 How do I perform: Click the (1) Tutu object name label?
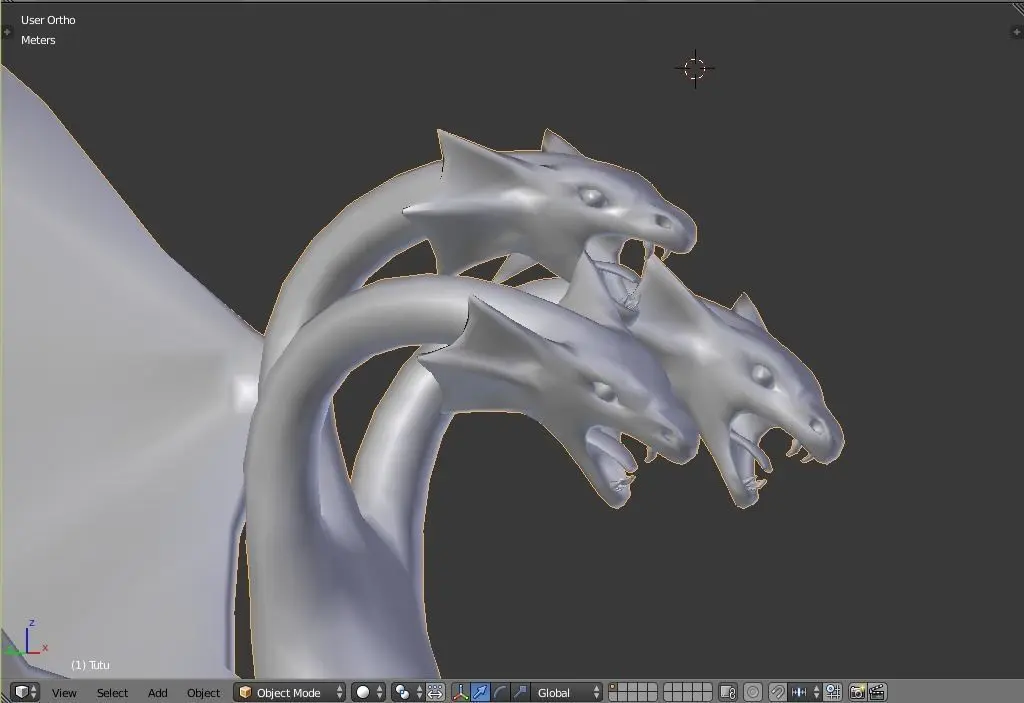pyautogui.click(x=90, y=665)
